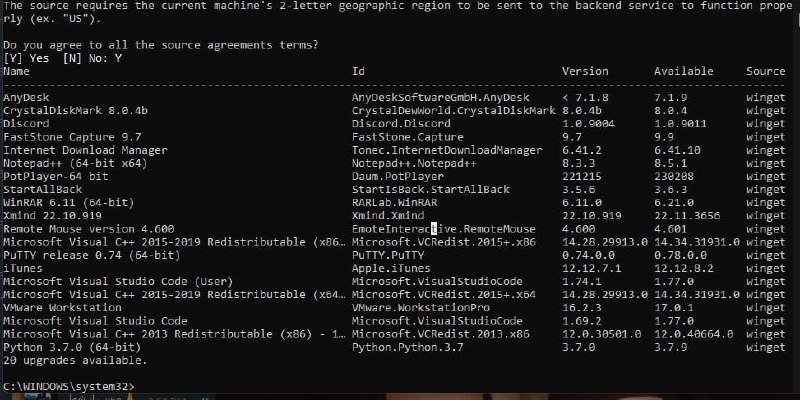This screenshot has width=800, height=400.
Task: Click the '[Y] Yes' option text
Action: [26, 58]
